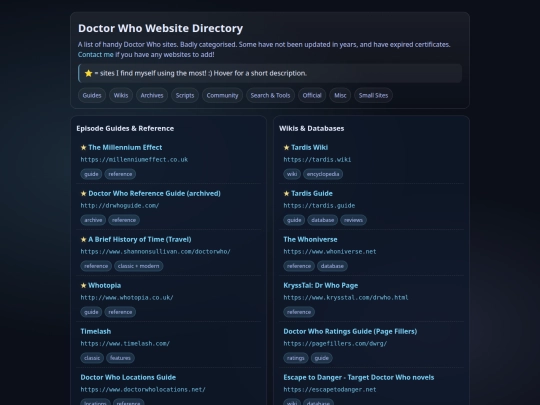Jump to the Guides category

[92, 95]
